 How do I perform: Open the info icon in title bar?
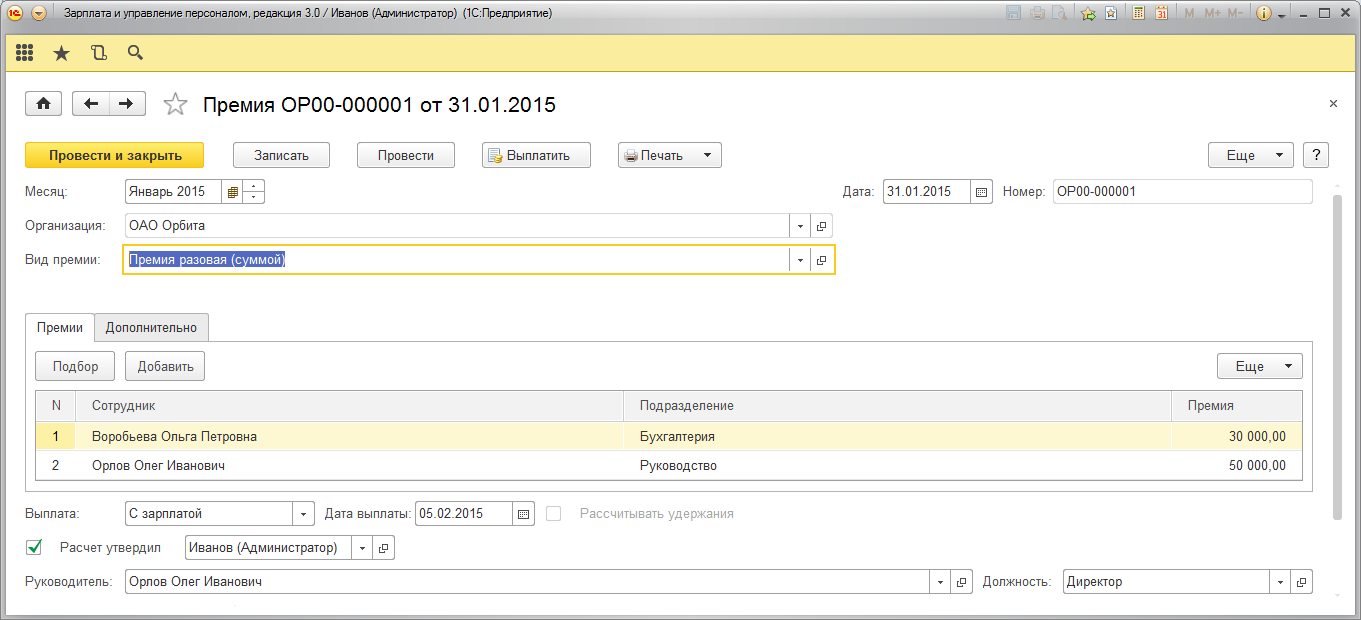(x=1263, y=14)
